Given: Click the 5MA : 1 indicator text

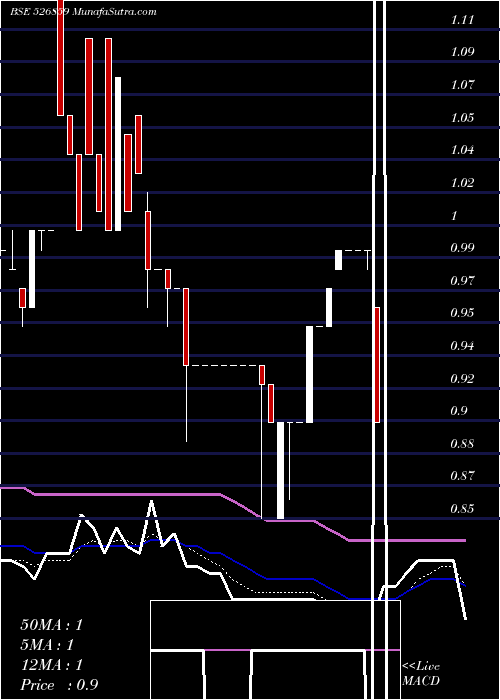Looking at the screenshot, I should coord(47,645).
